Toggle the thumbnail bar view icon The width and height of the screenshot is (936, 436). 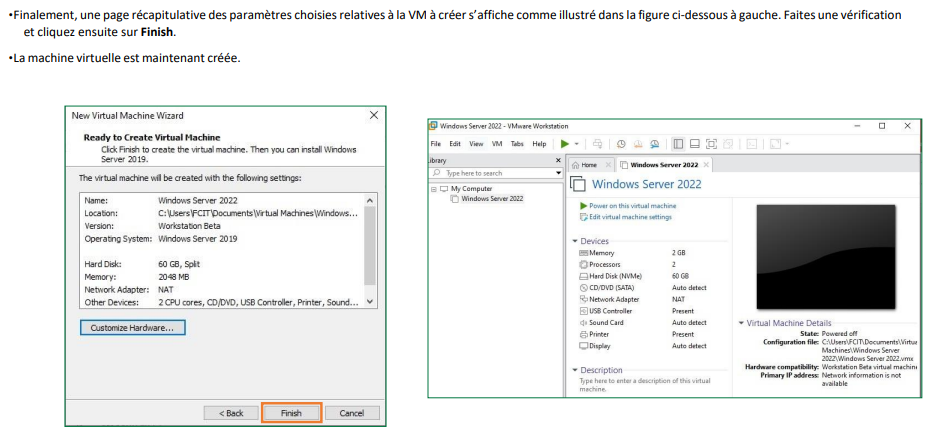[694, 144]
